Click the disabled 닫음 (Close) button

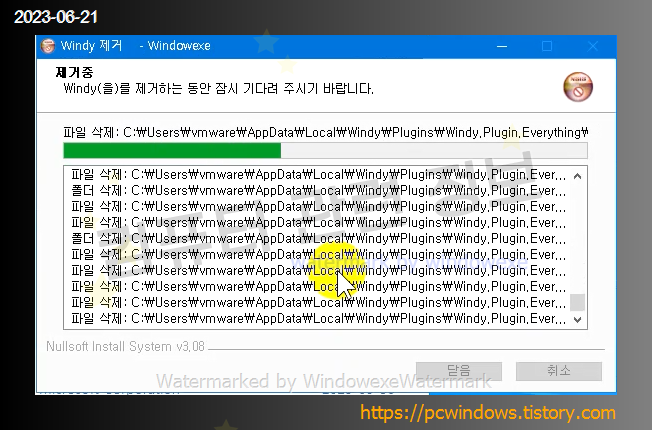(x=459, y=371)
